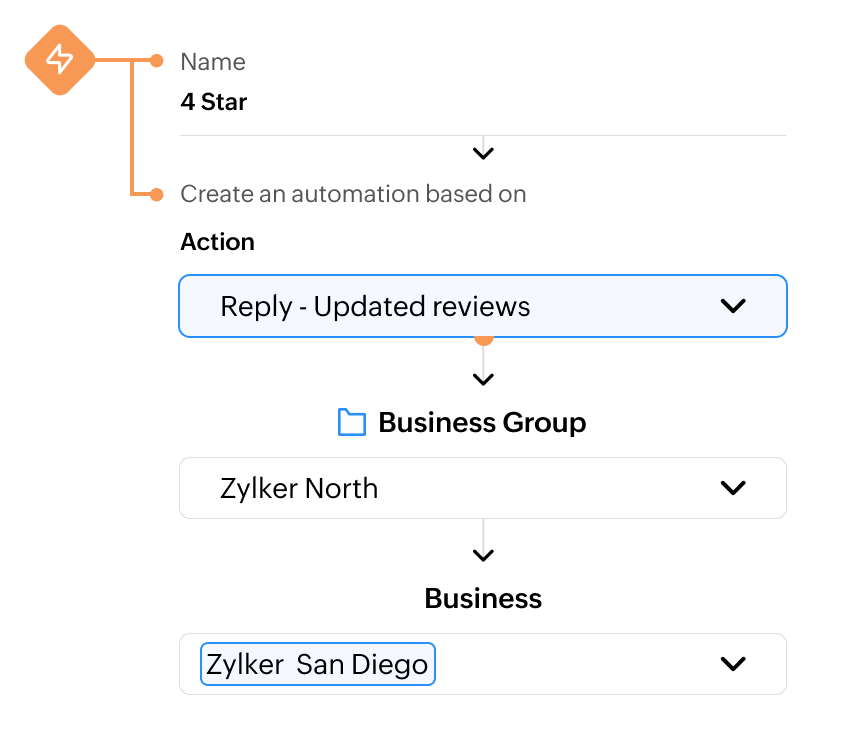The height and width of the screenshot is (740, 850).
Task: Click the orange bullet beside Create an automation
Action: (x=156, y=194)
